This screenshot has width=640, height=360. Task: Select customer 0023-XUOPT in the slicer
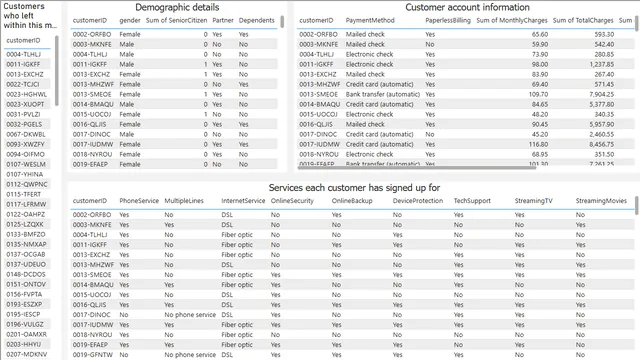(27, 104)
